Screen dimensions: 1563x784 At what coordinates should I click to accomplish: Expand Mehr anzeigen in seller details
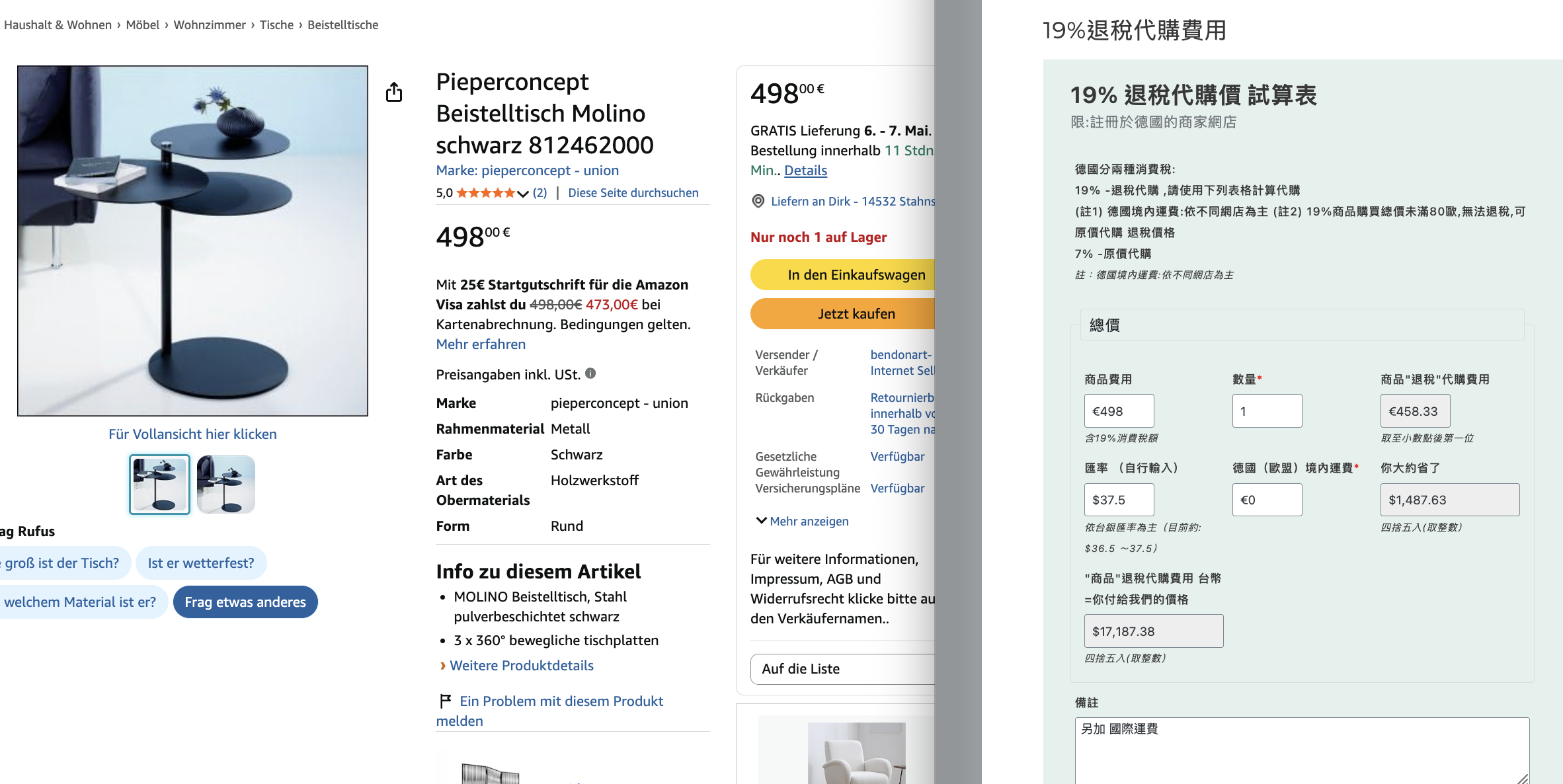click(x=802, y=521)
